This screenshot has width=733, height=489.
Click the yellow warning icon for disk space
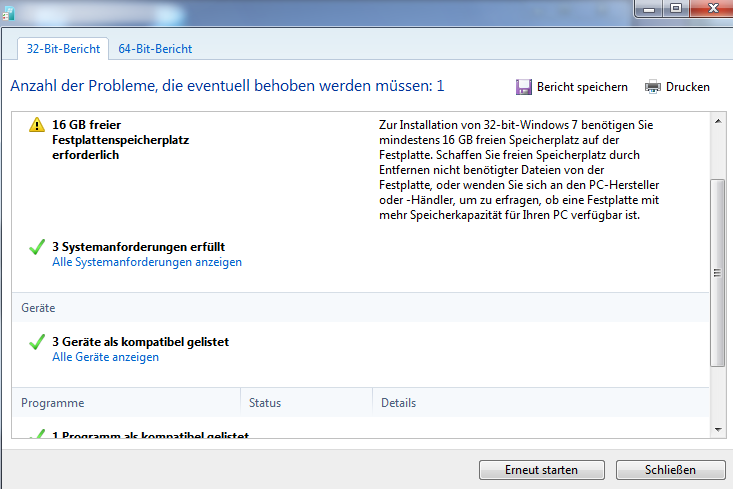[x=37, y=125]
